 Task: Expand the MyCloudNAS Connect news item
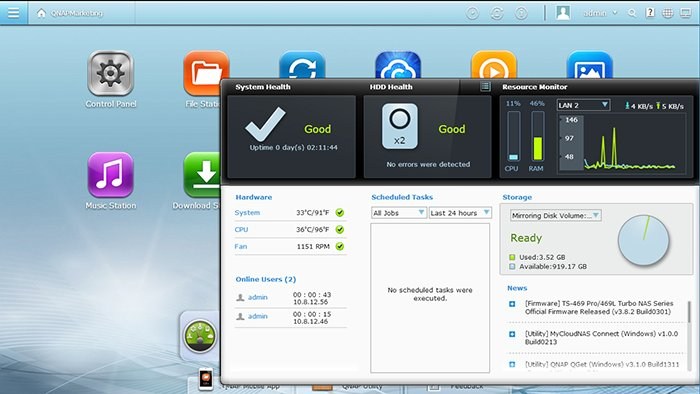(512, 334)
